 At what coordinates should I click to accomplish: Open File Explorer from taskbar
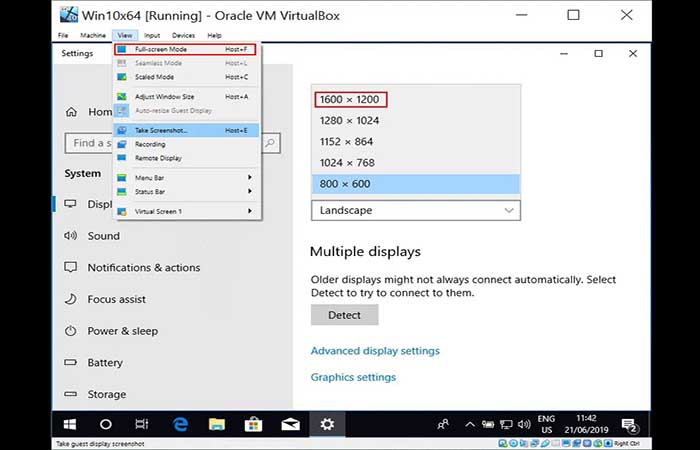(x=217, y=424)
